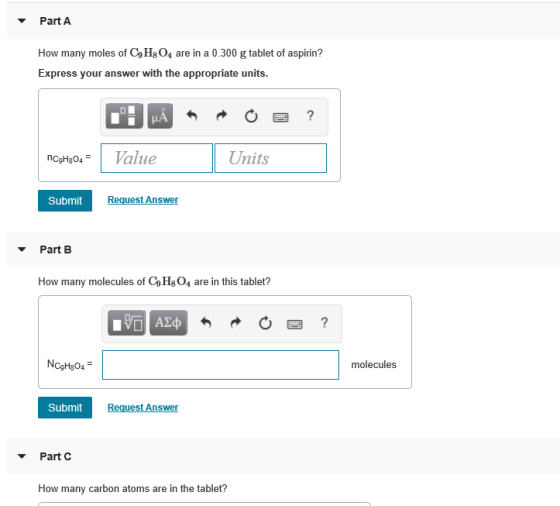Show keyboard shortcuts for Part B

(295, 324)
